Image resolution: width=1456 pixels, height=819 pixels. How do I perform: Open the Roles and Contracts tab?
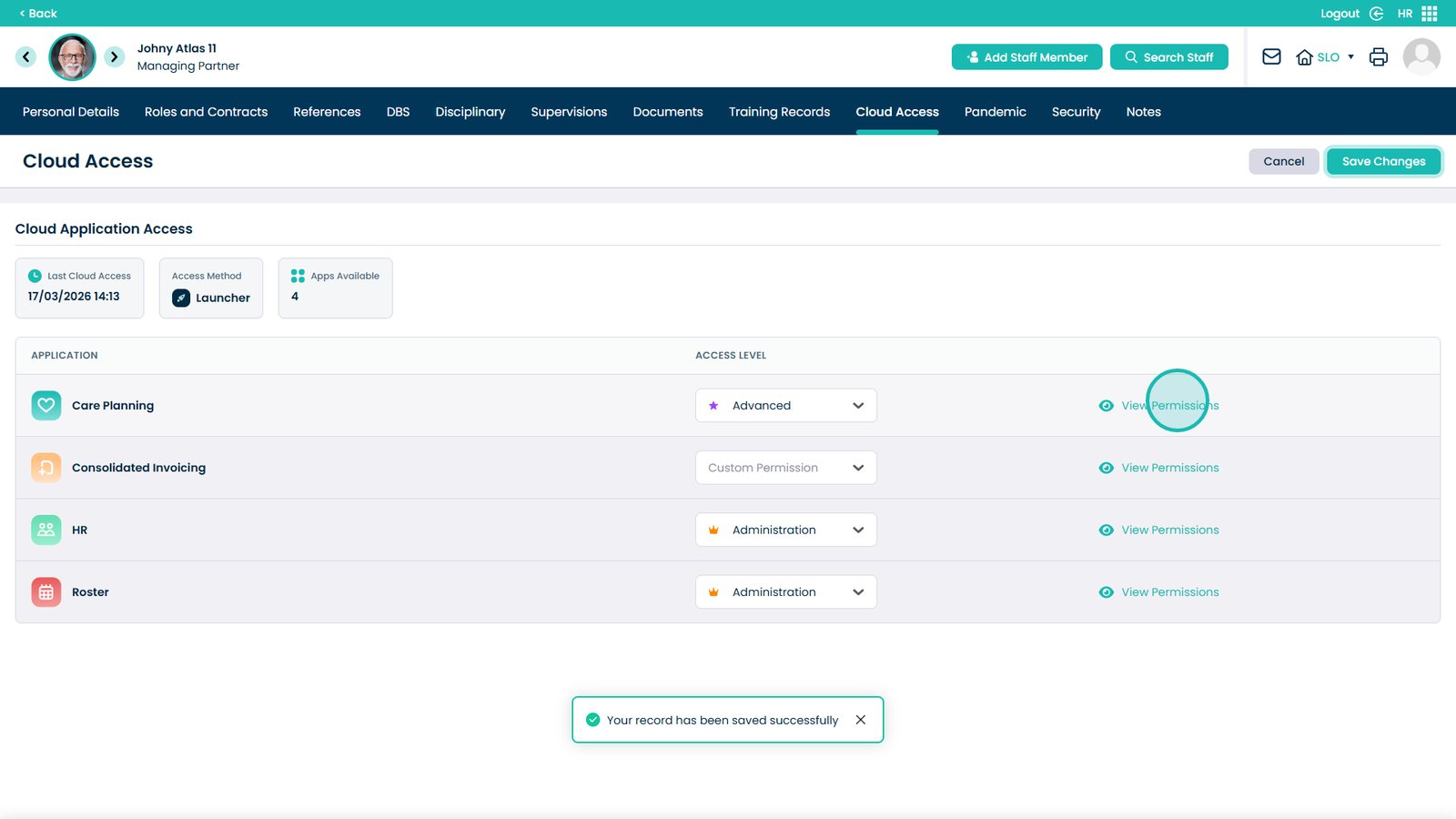[x=206, y=112]
